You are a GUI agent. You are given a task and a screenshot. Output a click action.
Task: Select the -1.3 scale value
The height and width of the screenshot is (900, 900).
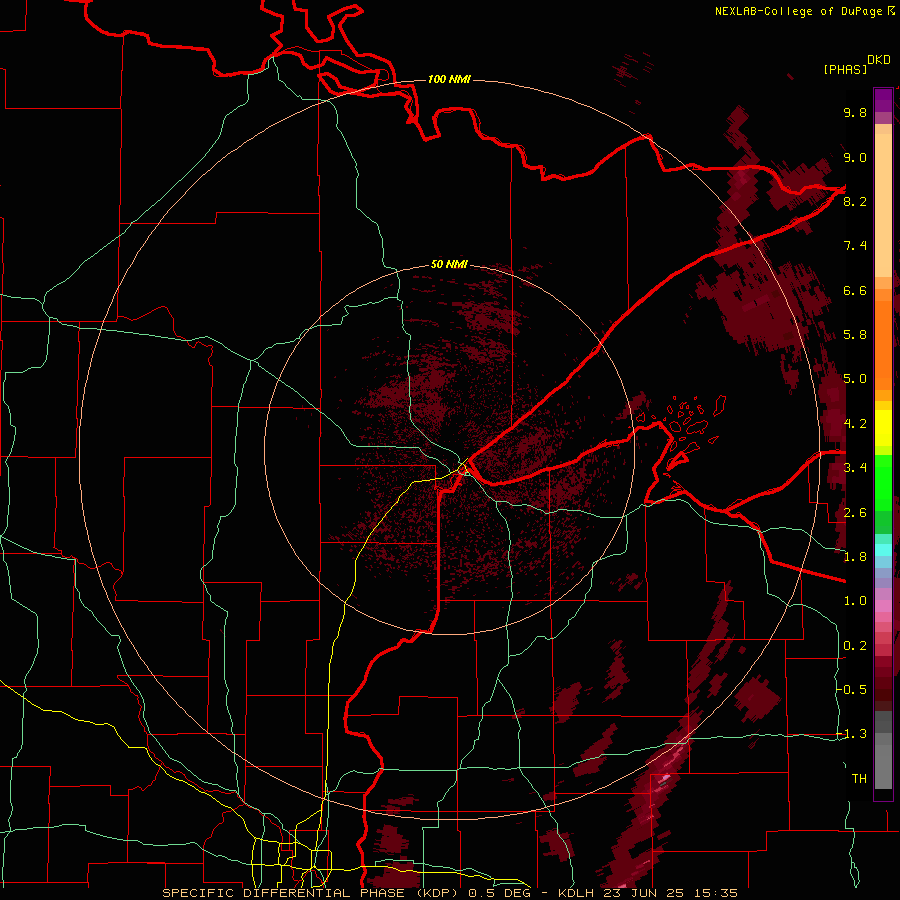pos(852,734)
